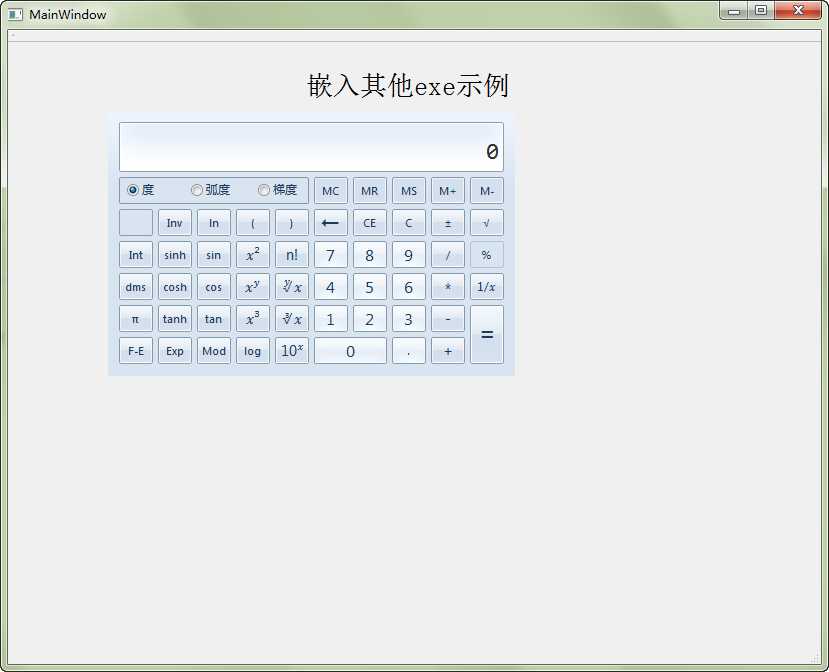Click the C clear key
The width and height of the screenshot is (829, 672).
[x=409, y=223]
